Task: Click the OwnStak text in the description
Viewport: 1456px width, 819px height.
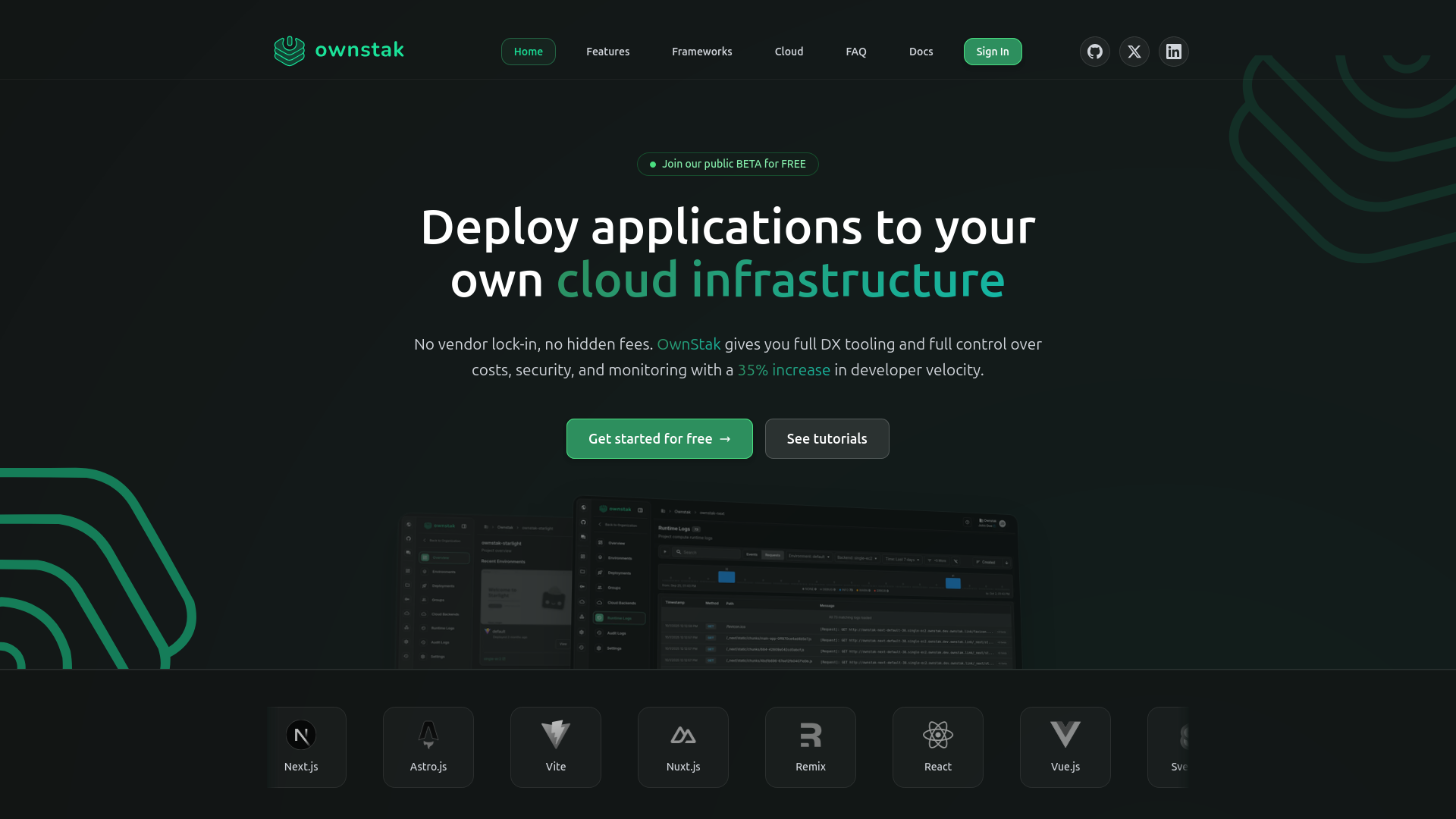Action: click(x=689, y=344)
